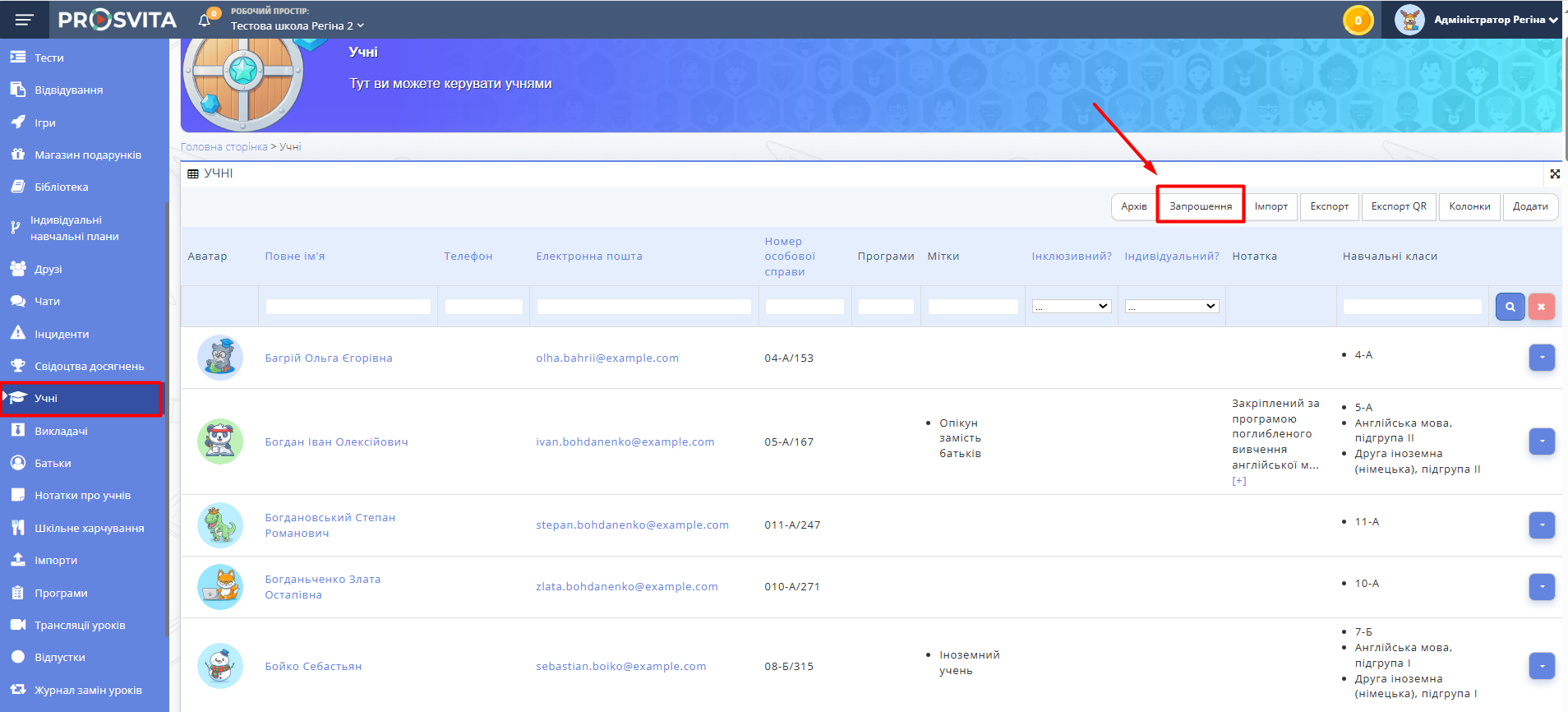The width and height of the screenshot is (1568, 712).
Task: Click the Учні graduation cap icon
Action: point(18,398)
